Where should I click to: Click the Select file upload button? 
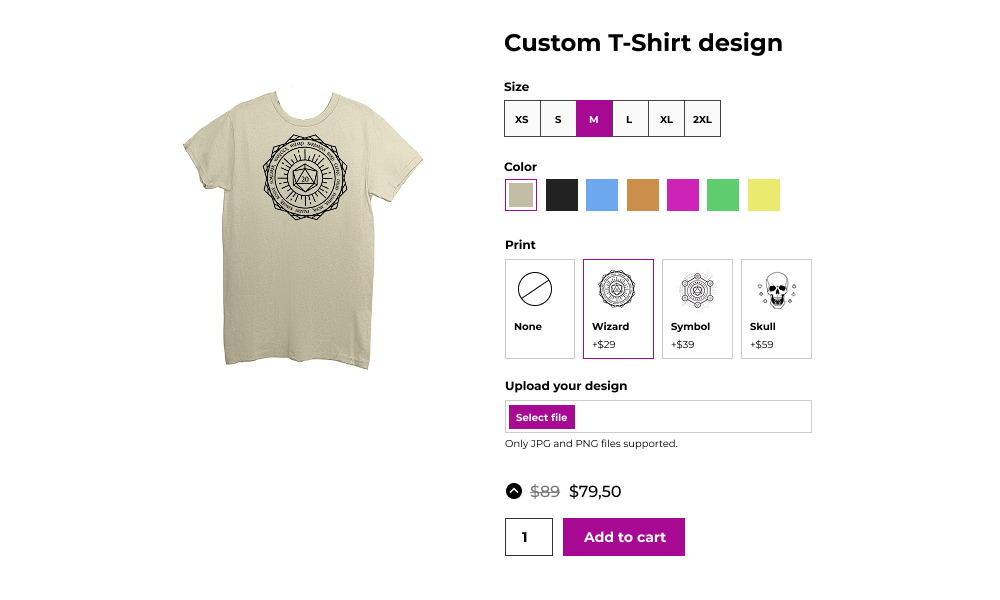point(542,417)
